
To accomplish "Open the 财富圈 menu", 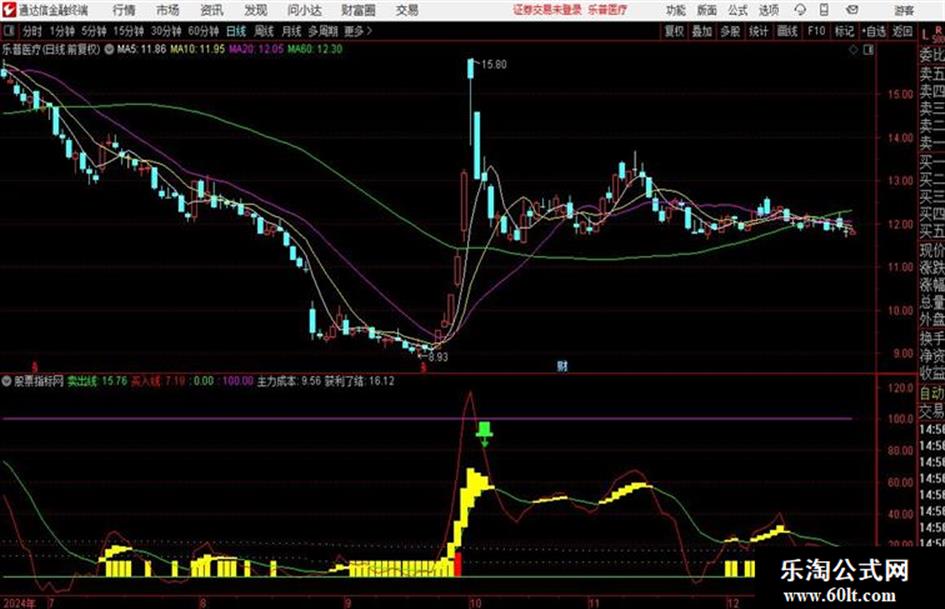I will (358, 10).
